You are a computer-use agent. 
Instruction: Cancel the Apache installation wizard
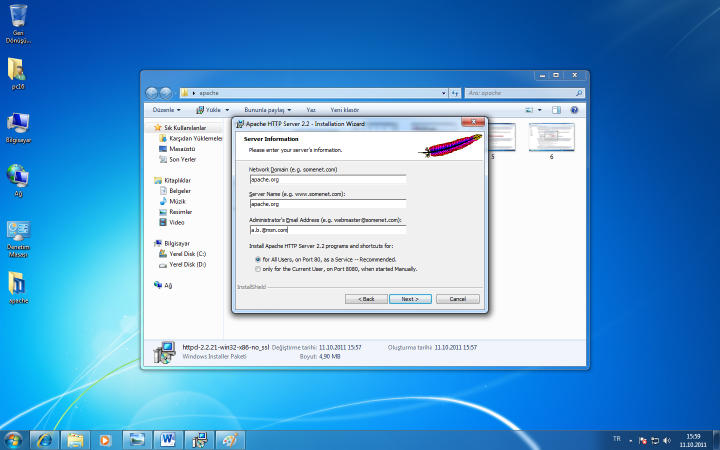pos(457,299)
